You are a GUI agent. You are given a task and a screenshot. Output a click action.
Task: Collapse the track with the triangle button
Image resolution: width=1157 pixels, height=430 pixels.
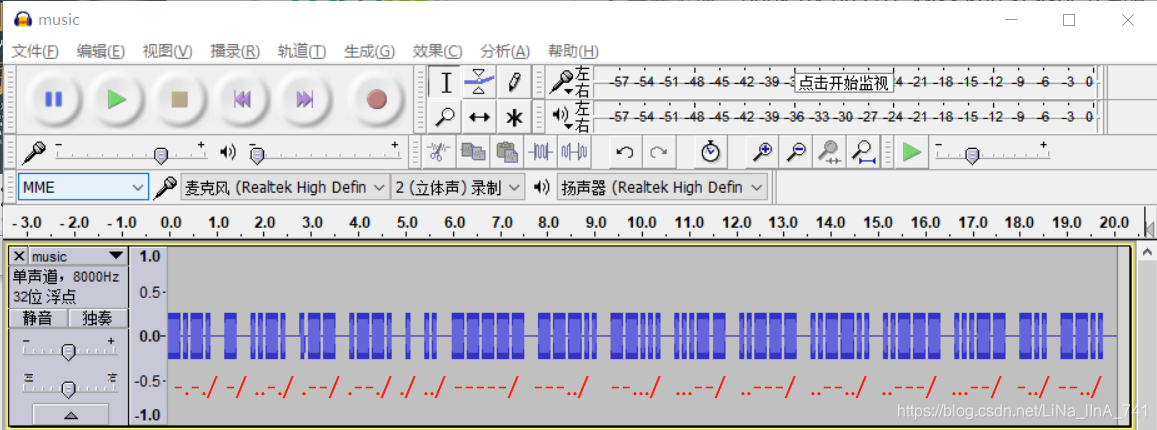[71, 415]
